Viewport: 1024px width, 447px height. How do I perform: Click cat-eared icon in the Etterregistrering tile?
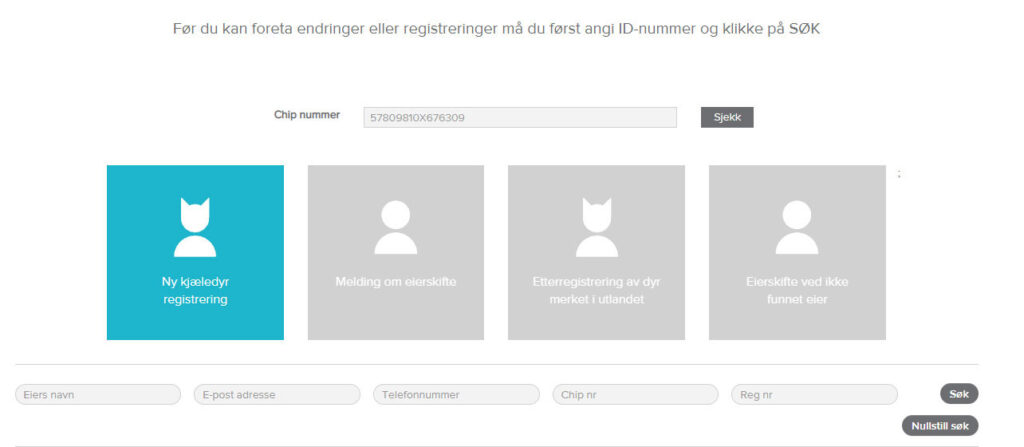pyautogui.click(x=596, y=227)
